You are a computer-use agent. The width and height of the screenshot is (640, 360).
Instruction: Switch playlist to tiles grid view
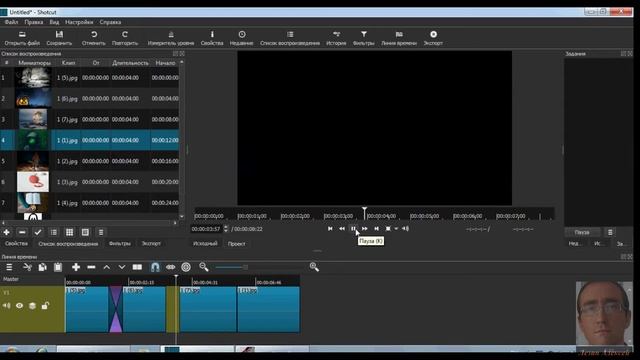pyautogui.click(x=69, y=232)
